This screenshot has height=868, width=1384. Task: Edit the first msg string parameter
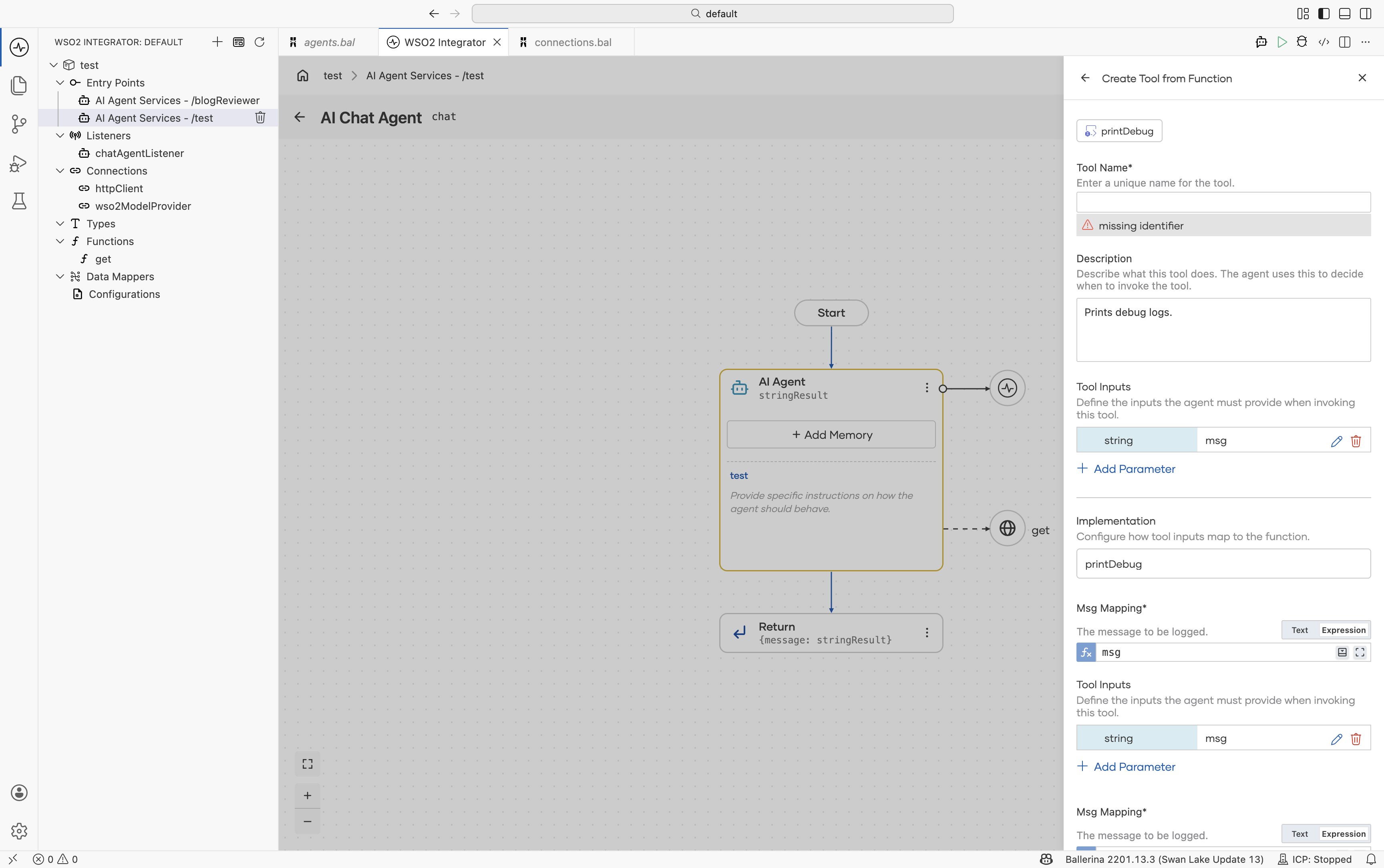pos(1336,441)
